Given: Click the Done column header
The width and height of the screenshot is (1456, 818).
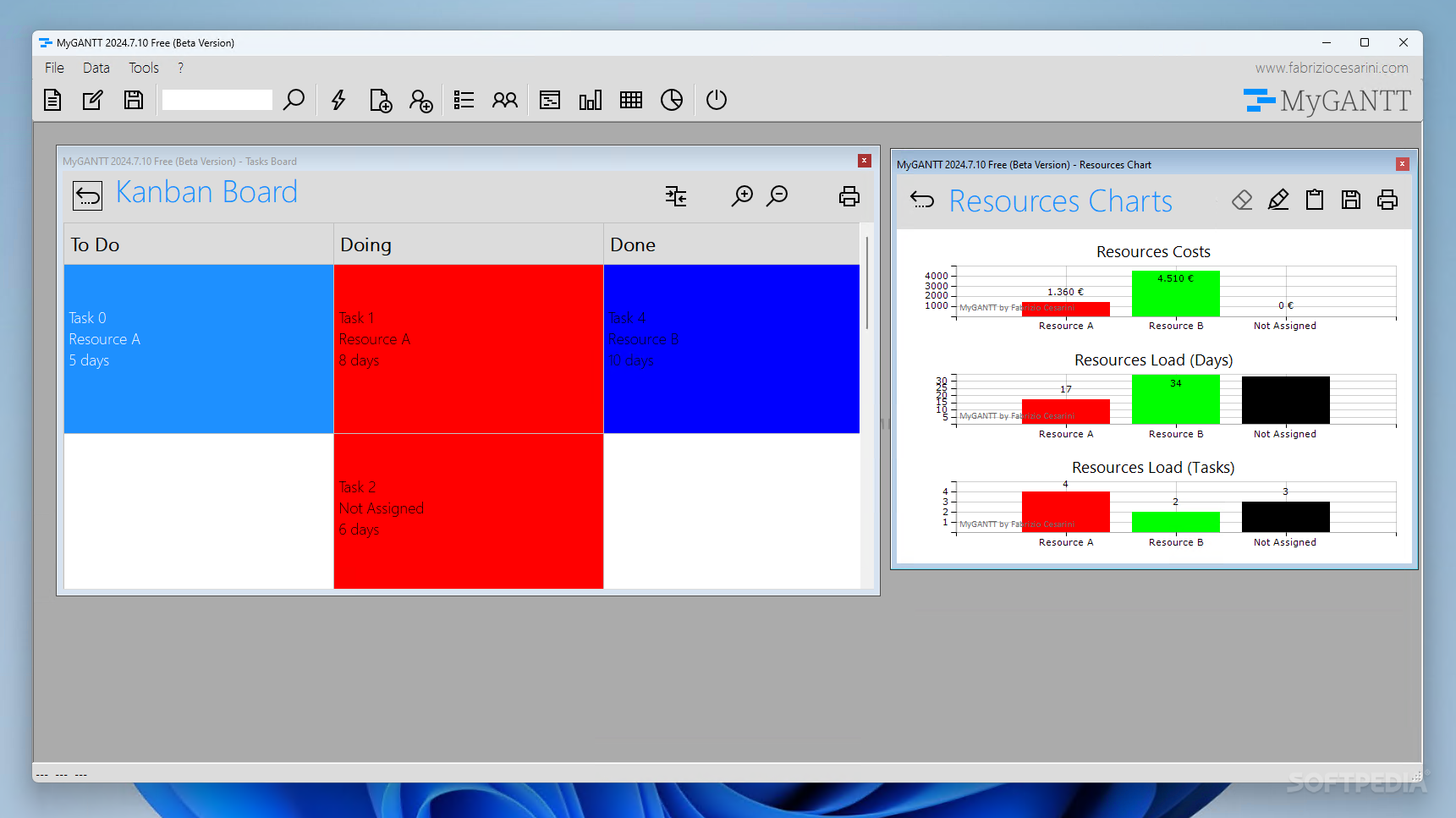Looking at the screenshot, I should coord(732,244).
